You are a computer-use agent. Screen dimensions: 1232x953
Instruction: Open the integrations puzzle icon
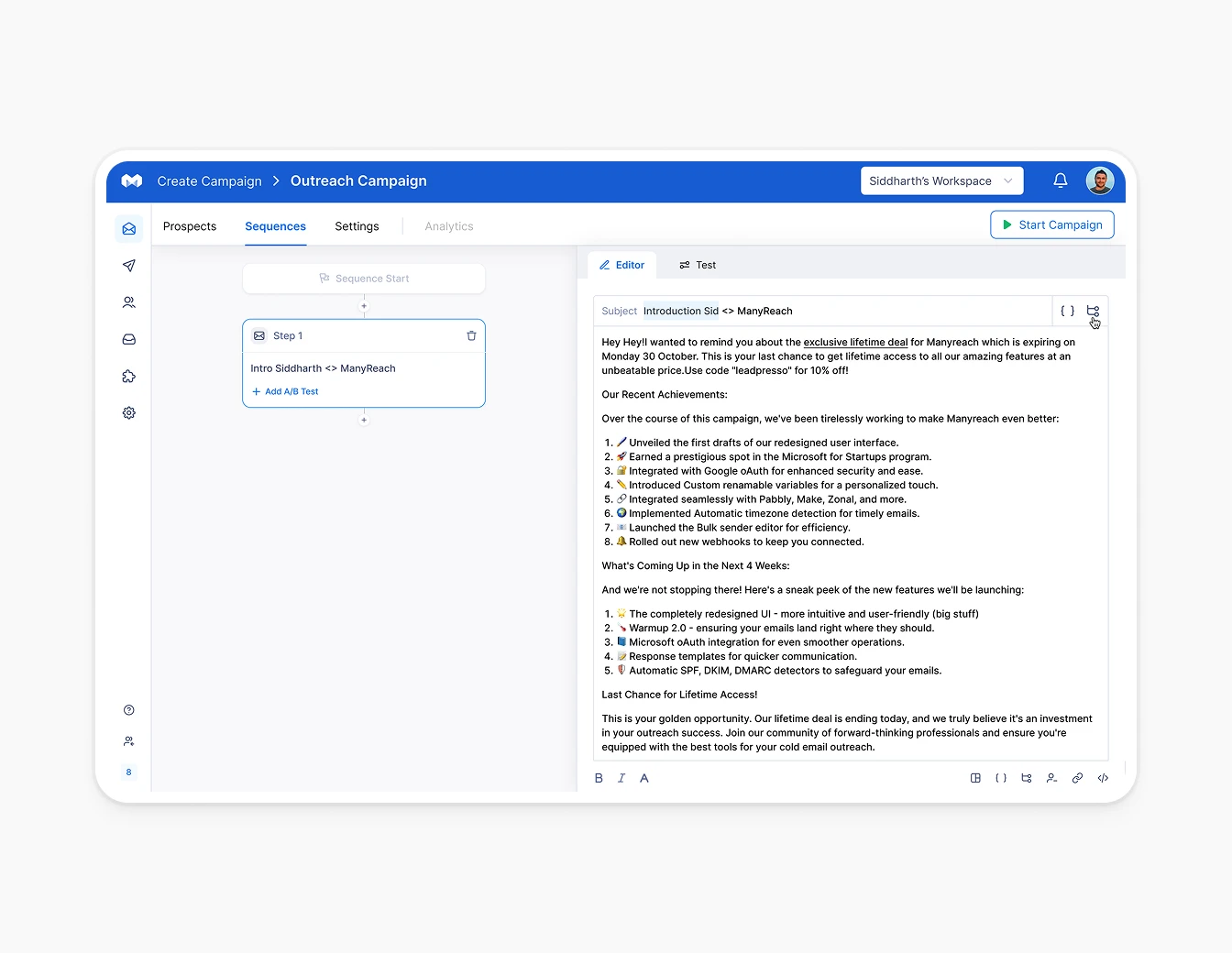[x=128, y=376]
